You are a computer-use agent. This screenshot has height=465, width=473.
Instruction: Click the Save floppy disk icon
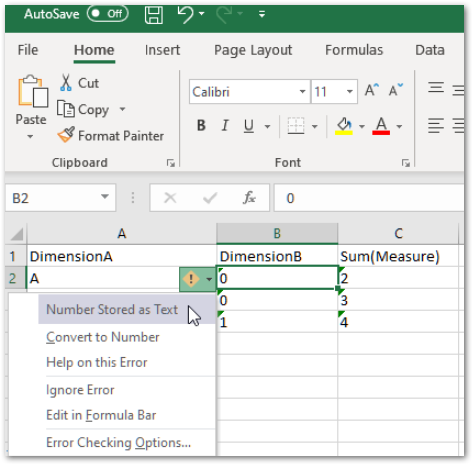(x=154, y=15)
